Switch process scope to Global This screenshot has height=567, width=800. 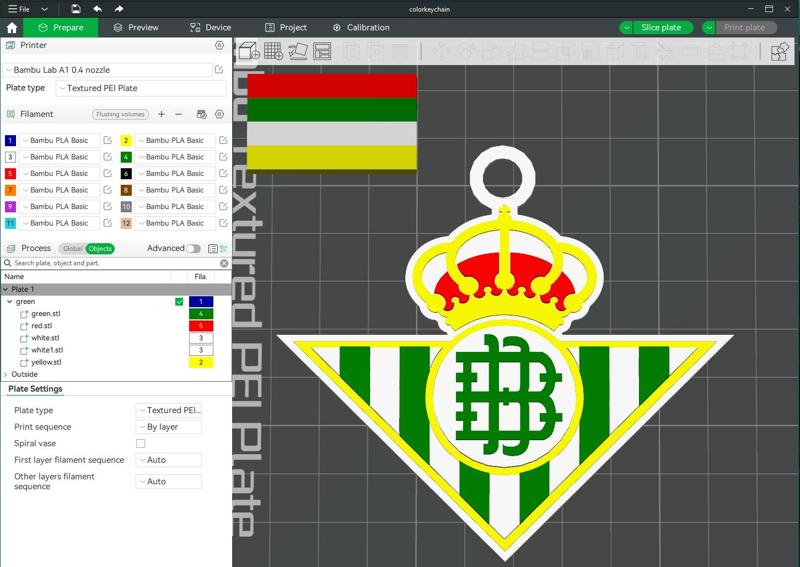click(x=72, y=249)
